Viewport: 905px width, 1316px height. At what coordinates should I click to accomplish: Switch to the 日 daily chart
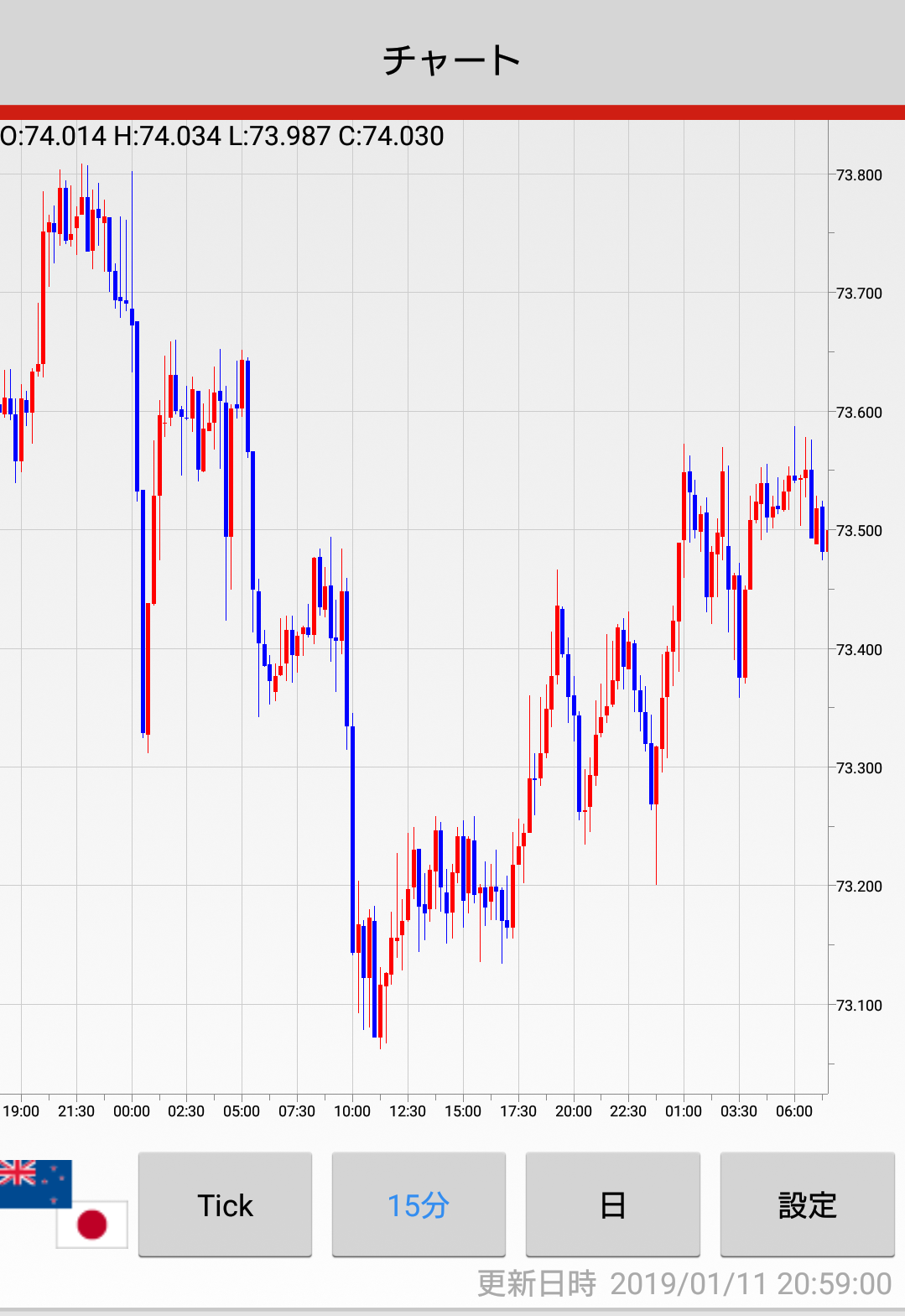(x=612, y=1204)
